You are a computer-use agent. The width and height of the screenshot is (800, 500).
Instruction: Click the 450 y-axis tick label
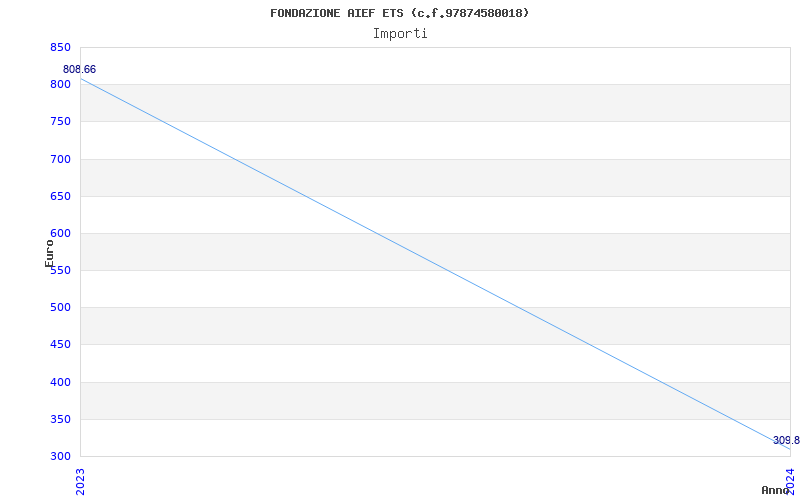(60, 344)
